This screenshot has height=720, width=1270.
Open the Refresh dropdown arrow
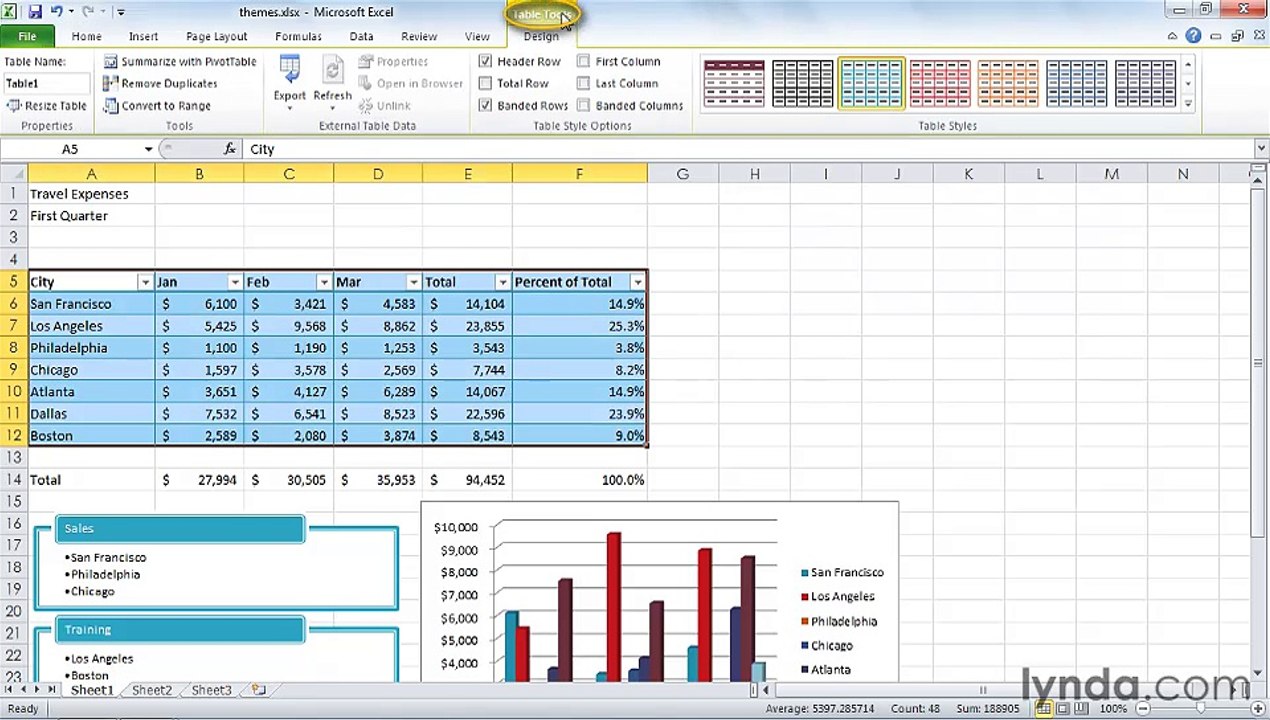coord(332,108)
